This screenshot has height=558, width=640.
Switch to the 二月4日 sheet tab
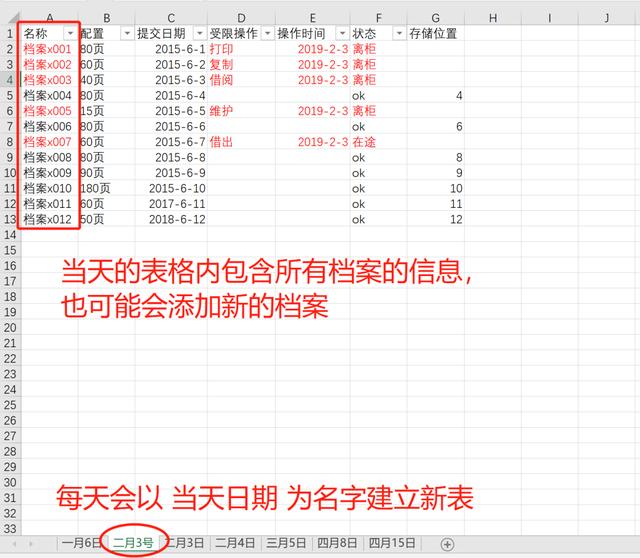pos(235,543)
